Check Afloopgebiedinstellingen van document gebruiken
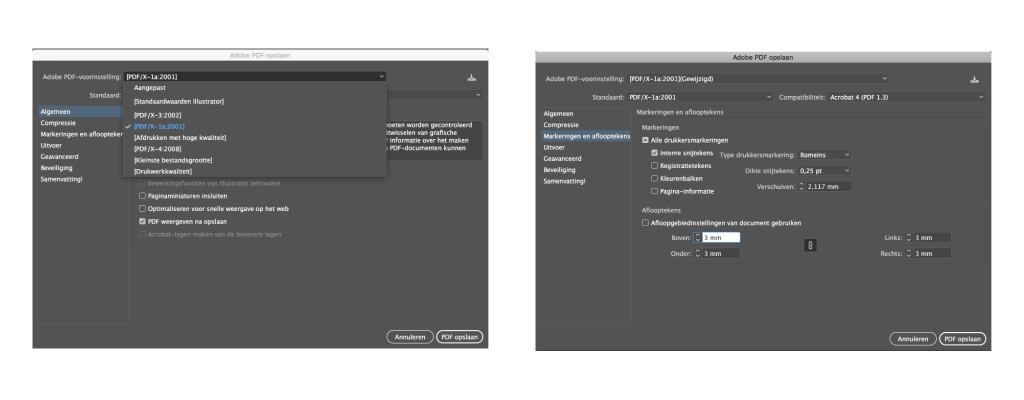 tap(645, 223)
